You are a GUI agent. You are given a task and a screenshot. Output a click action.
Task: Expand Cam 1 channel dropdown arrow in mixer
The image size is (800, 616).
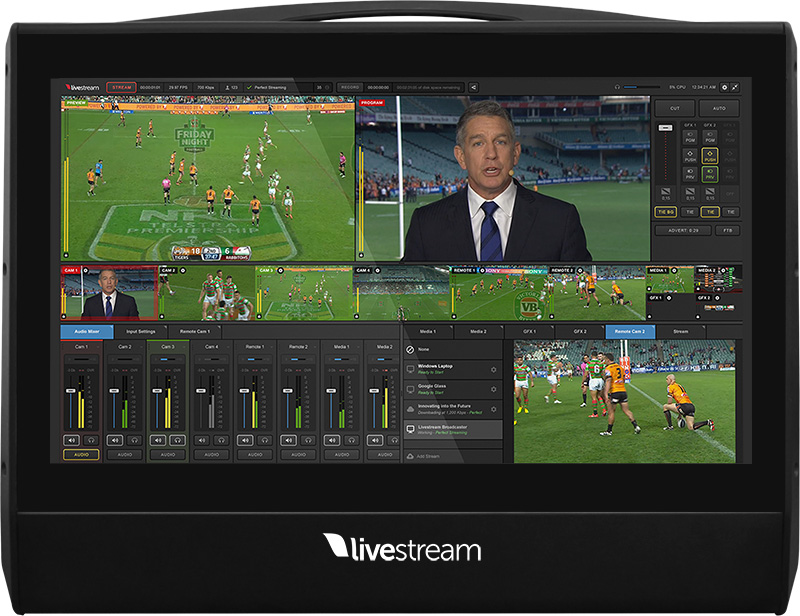click(98, 347)
